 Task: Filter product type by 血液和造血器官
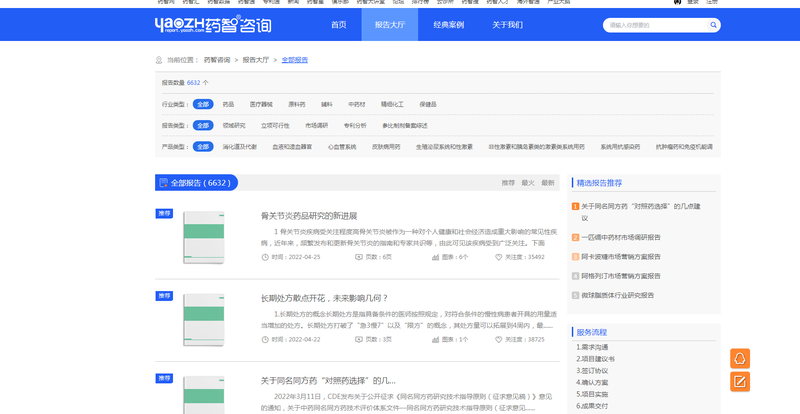point(292,147)
